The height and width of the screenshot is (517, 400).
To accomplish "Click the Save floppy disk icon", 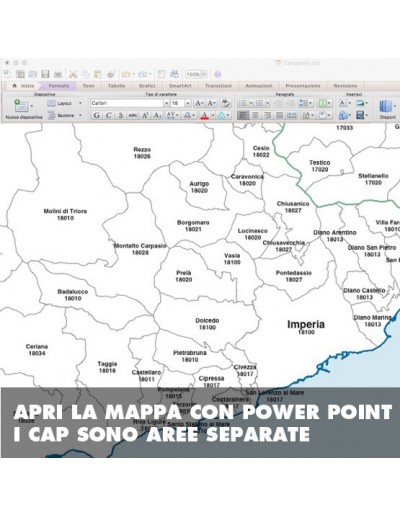I will [45, 74].
